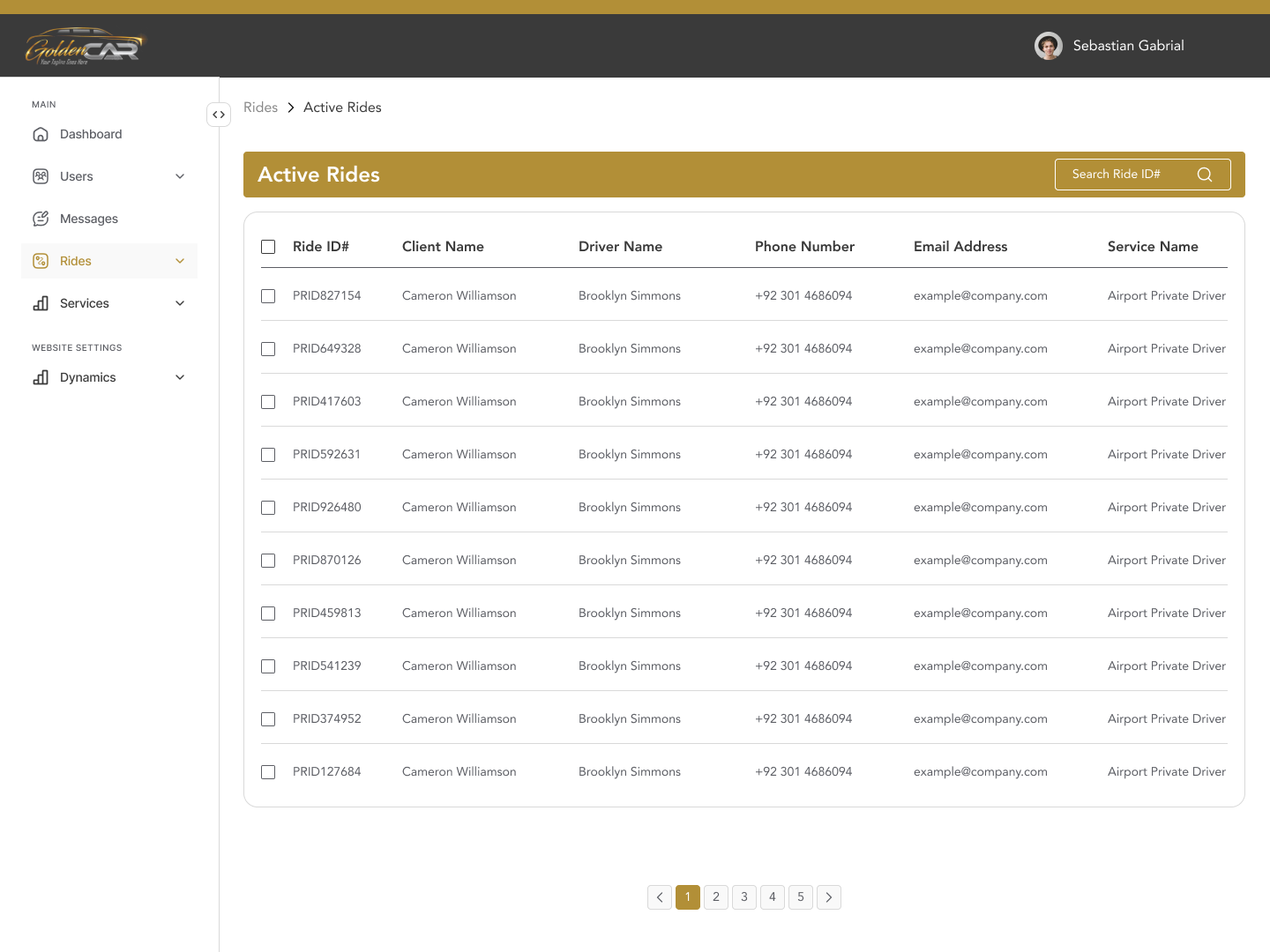Click the search magnifier icon

1205,175
